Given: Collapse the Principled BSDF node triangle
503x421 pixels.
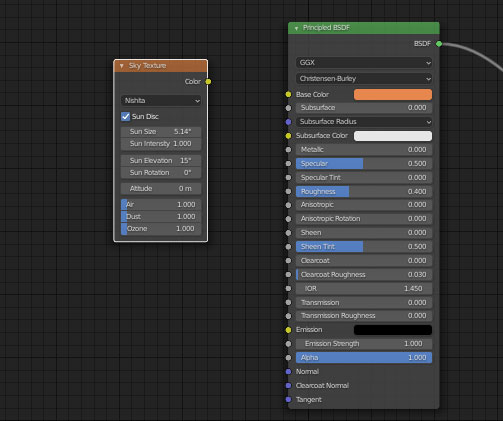Looking at the screenshot, I should (296, 28).
